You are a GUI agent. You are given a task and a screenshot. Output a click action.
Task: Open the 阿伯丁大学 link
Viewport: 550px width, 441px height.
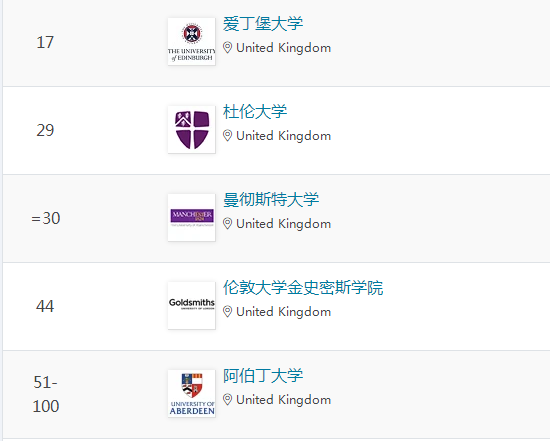tap(263, 375)
